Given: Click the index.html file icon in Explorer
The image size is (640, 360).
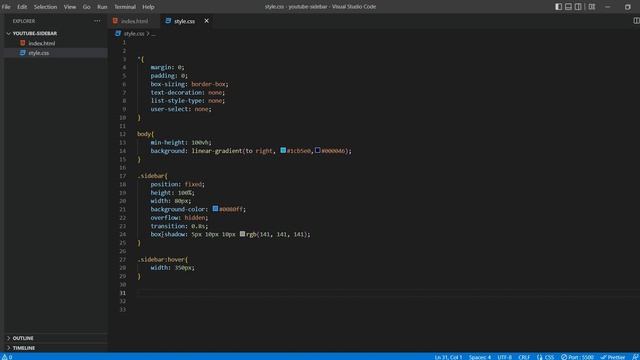Looking at the screenshot, I should pos(23,43).
